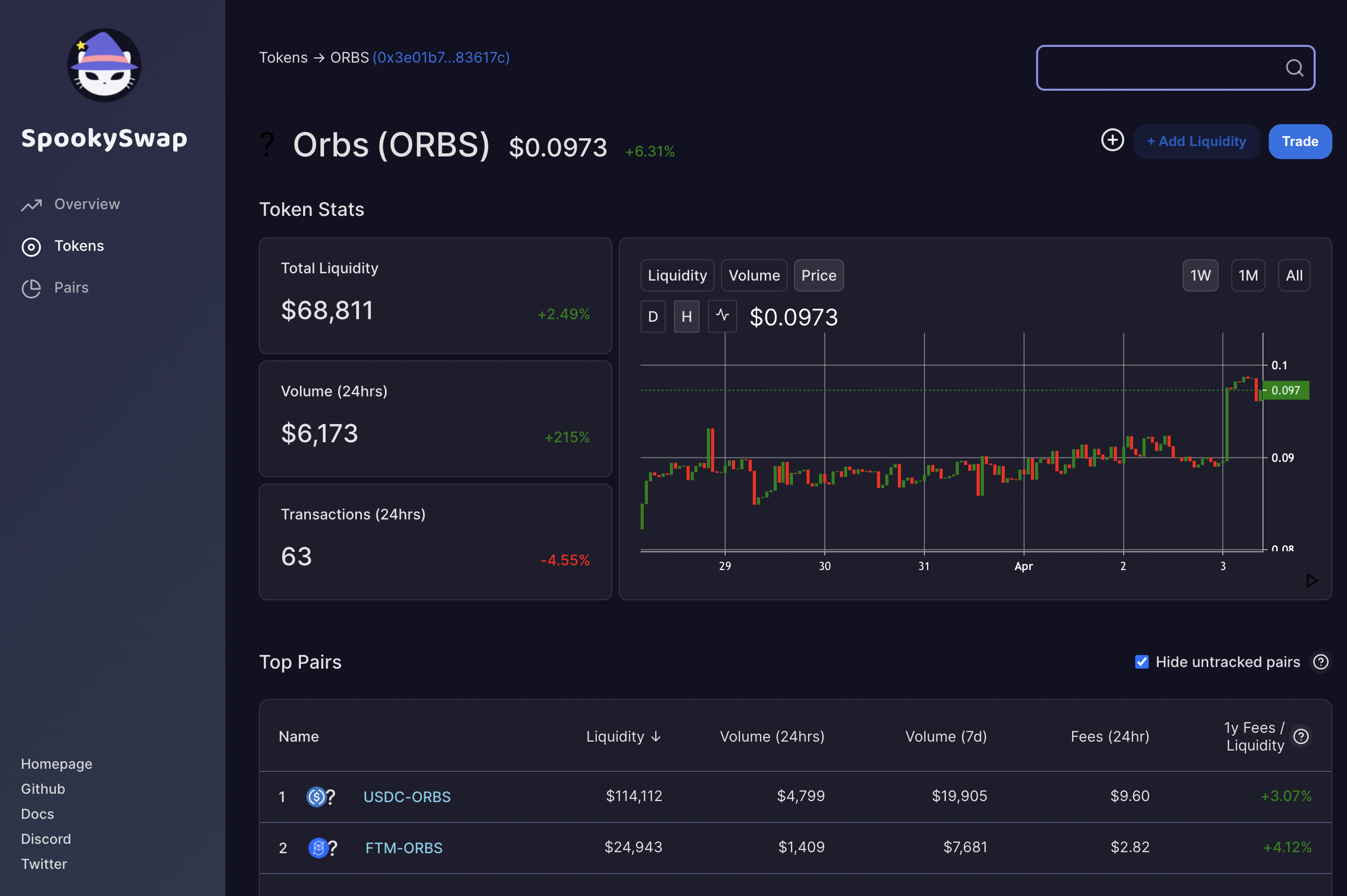Viewport: 1347px width, 896px height.
Task: Click the $68,811 total liquidity value
Action: point(327,311)
